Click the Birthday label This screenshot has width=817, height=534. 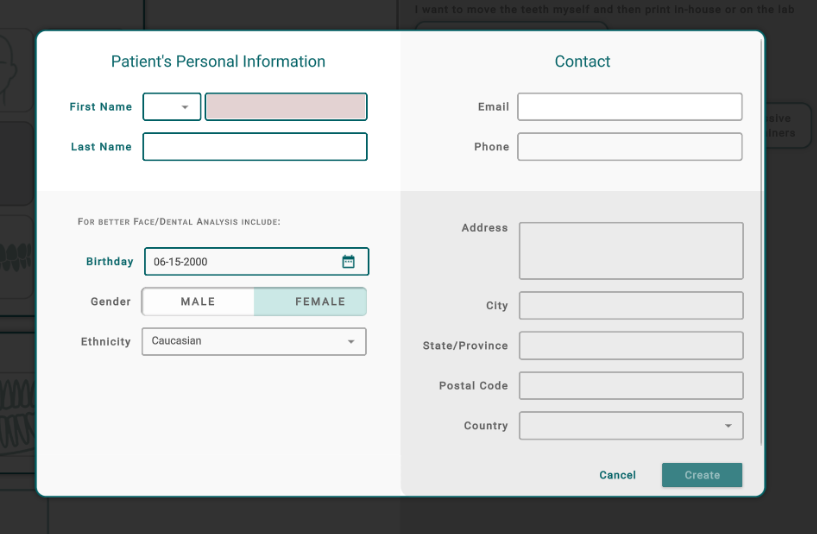tap(109, 262)
